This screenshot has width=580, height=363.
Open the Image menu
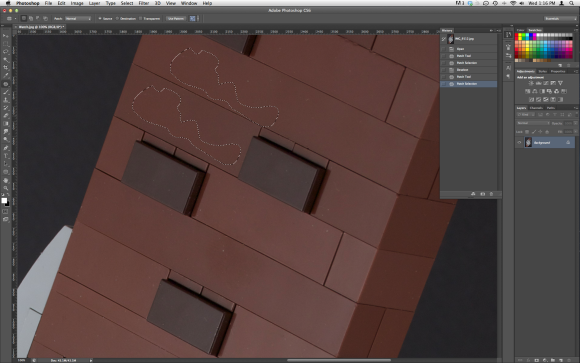(x=77, y=3)
